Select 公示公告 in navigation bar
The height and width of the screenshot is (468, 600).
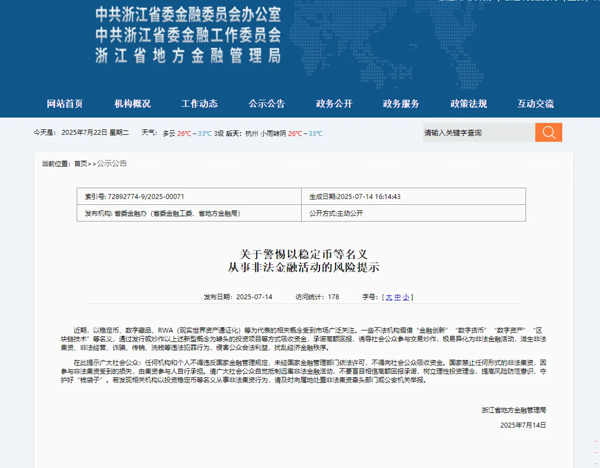coord(266,103)
